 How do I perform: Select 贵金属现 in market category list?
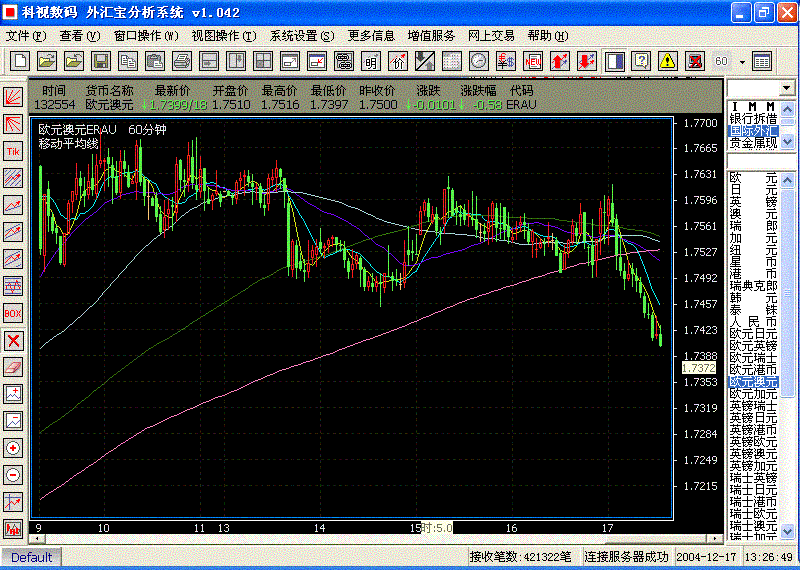[x=753, y=143]
